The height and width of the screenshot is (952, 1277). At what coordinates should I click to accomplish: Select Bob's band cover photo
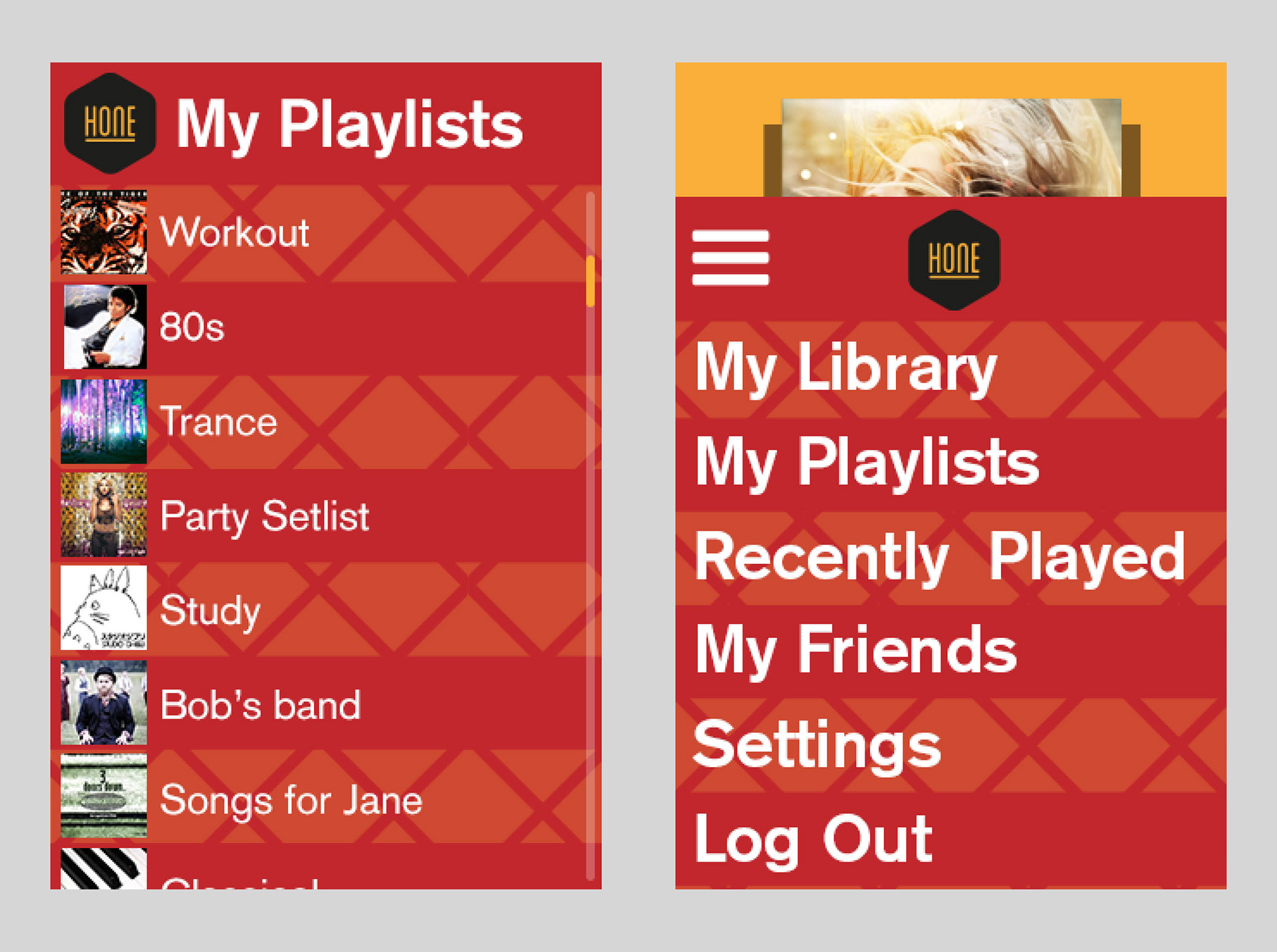coord(104,703)
